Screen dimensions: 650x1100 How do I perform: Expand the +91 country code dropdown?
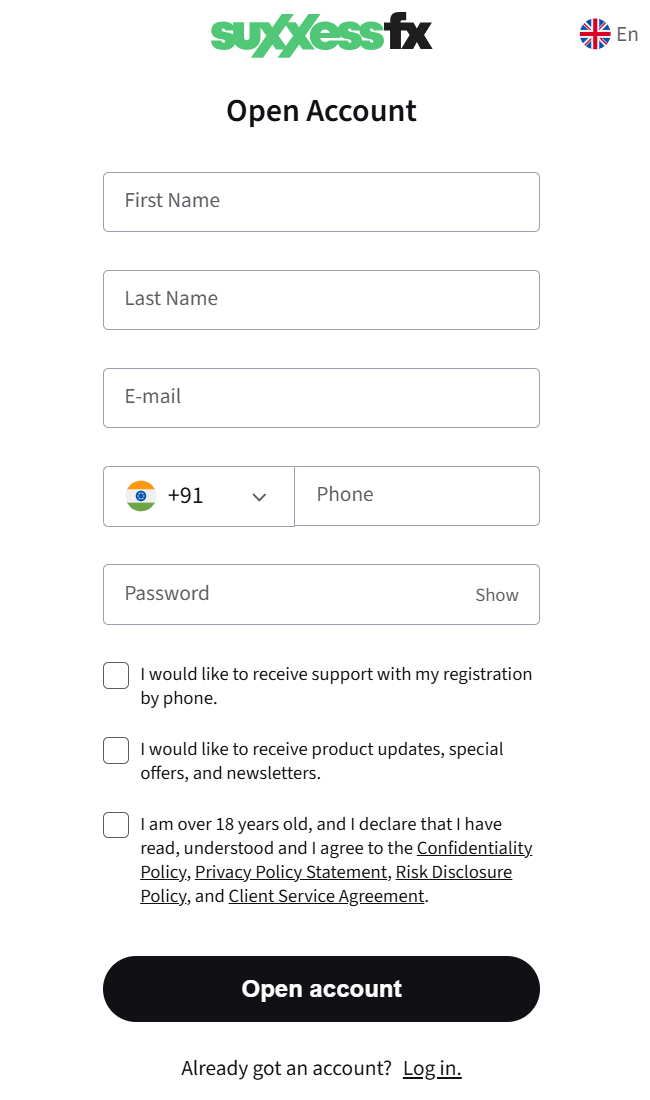[x=198, y=496]
